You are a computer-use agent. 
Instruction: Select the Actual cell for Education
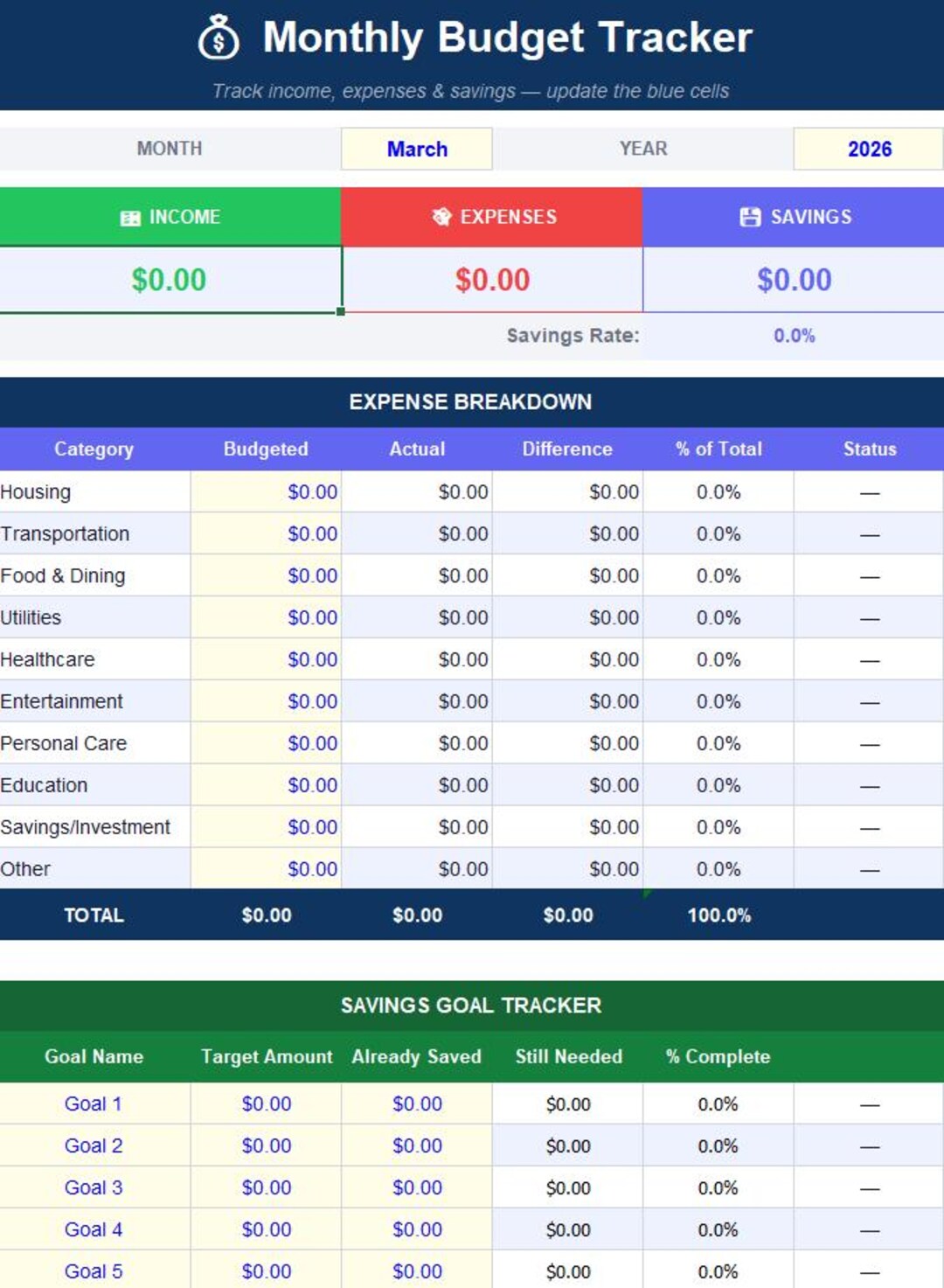(417, 786)
